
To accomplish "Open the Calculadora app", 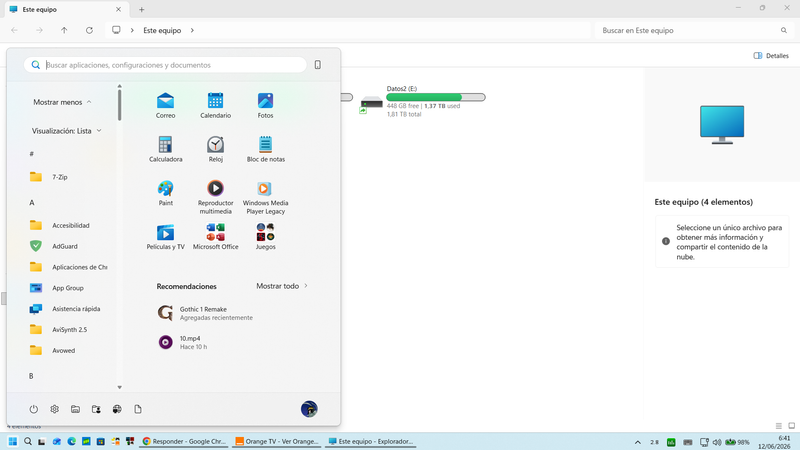I will pos(165,149).
